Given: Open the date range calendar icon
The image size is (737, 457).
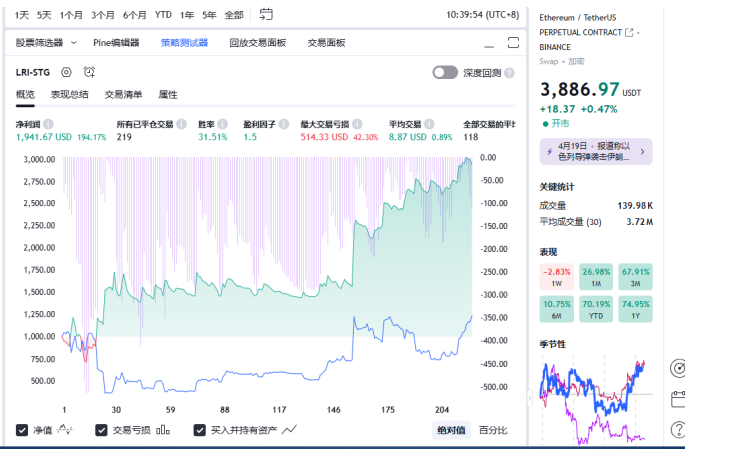Looking at the screenshot, I should click(265, 15).
